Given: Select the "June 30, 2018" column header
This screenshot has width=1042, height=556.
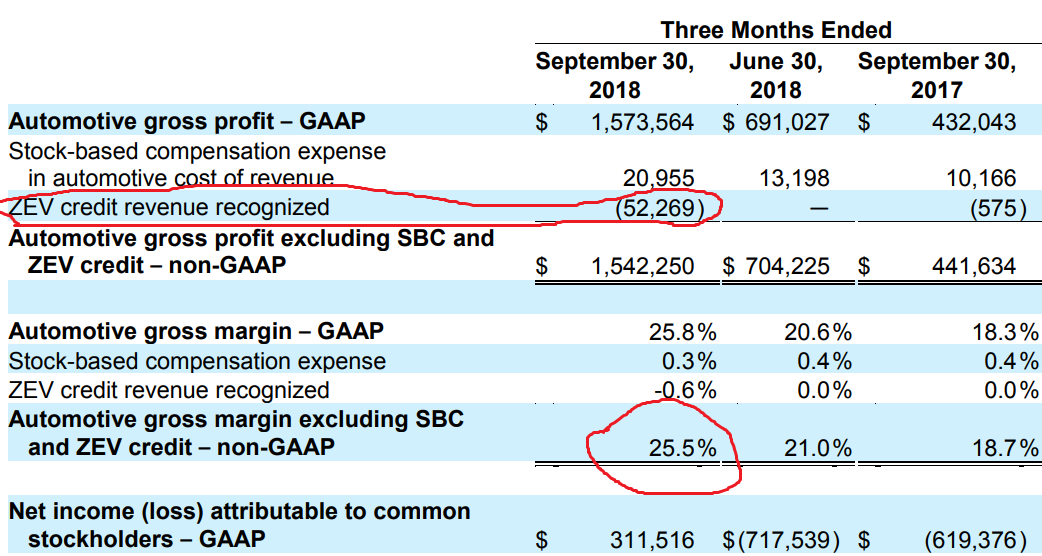Looking at the screenshot, I should (x=776, y=75).
